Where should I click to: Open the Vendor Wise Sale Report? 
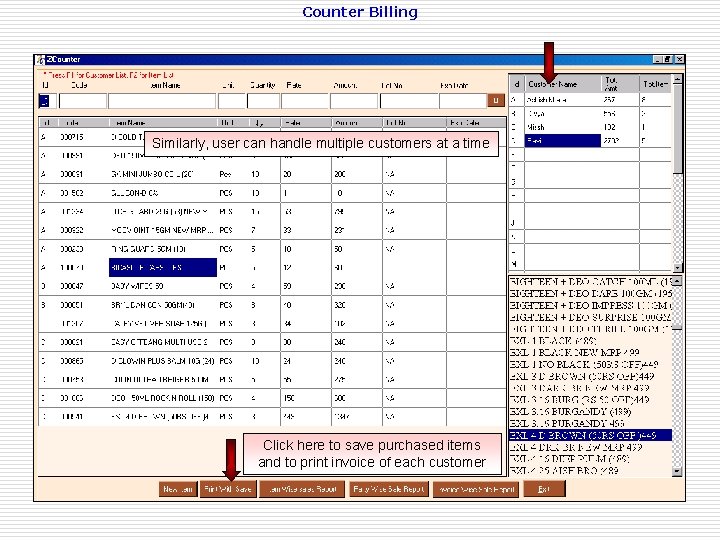(x=476, y=489)
